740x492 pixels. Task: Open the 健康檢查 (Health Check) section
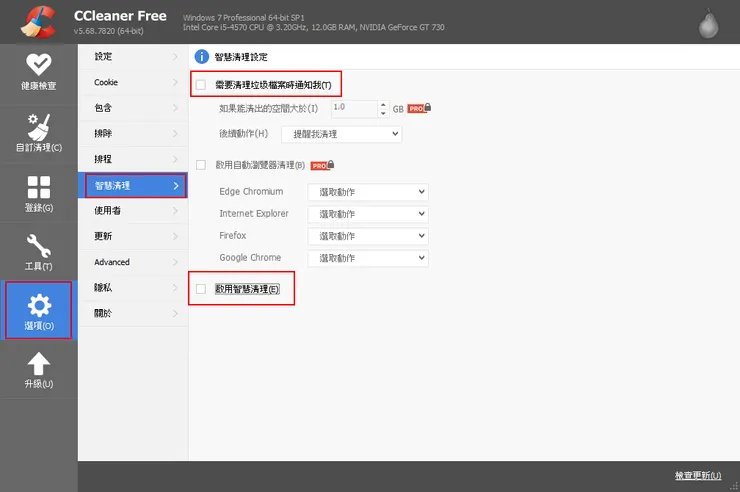[x=39, y=72]
